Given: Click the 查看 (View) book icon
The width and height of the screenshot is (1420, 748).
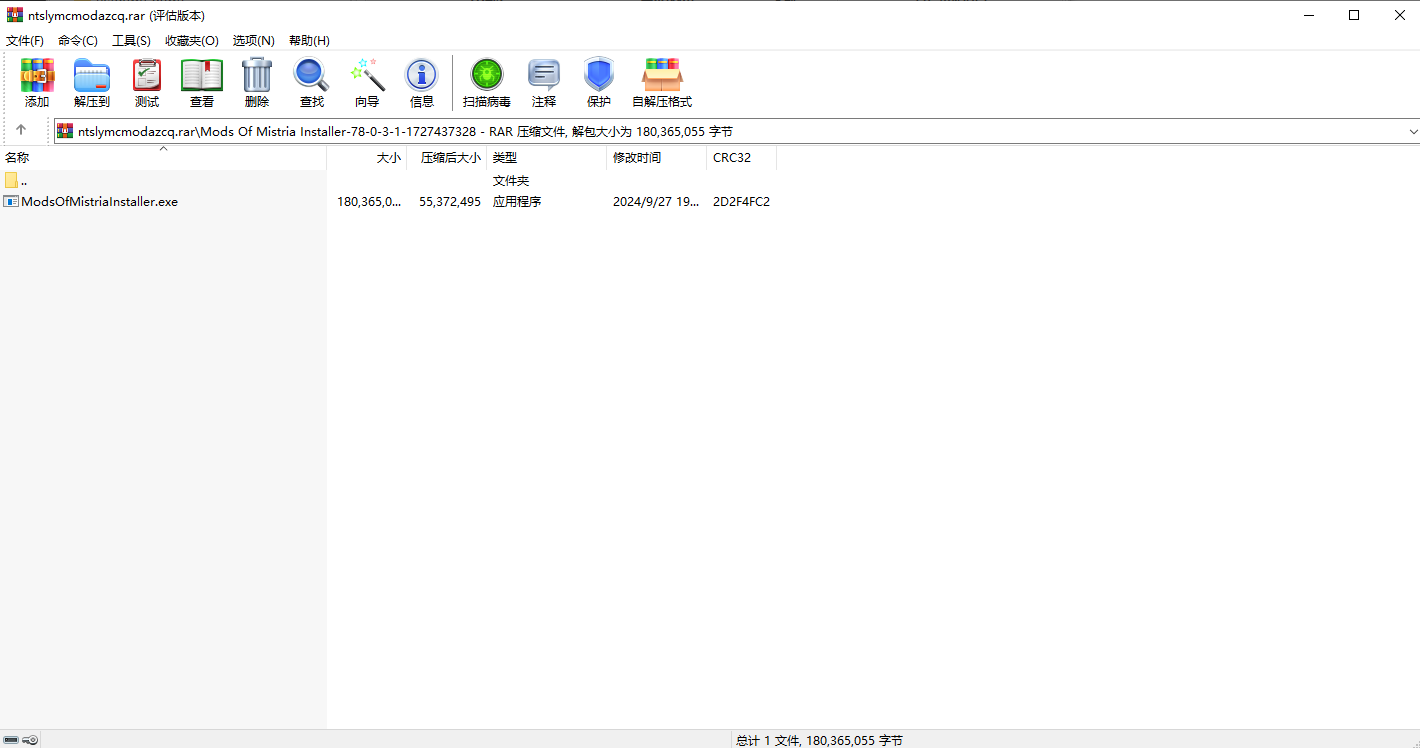Looking at the screenshot, I should 202,75.
